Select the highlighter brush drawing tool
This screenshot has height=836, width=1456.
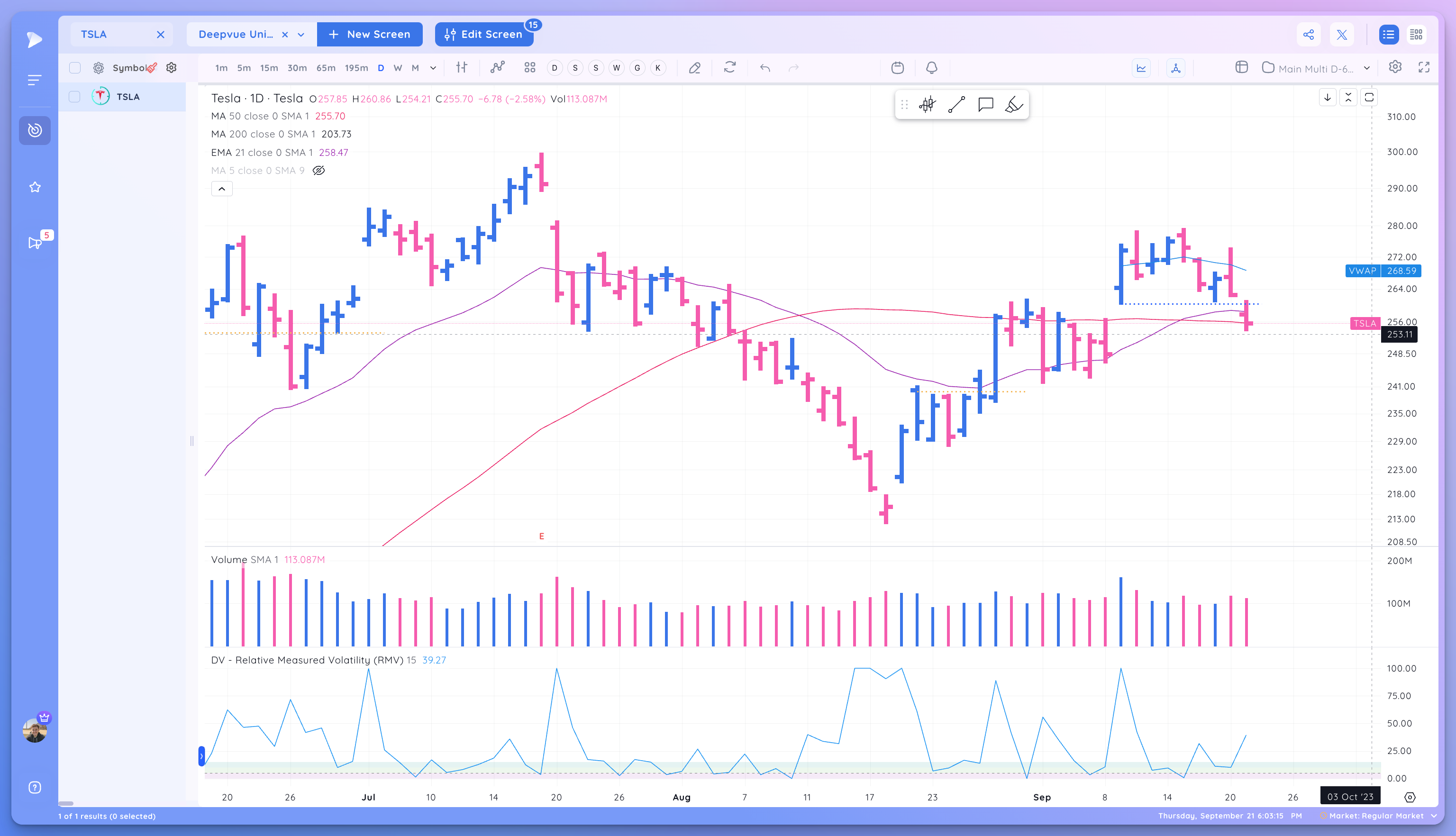pos(1014,104)
